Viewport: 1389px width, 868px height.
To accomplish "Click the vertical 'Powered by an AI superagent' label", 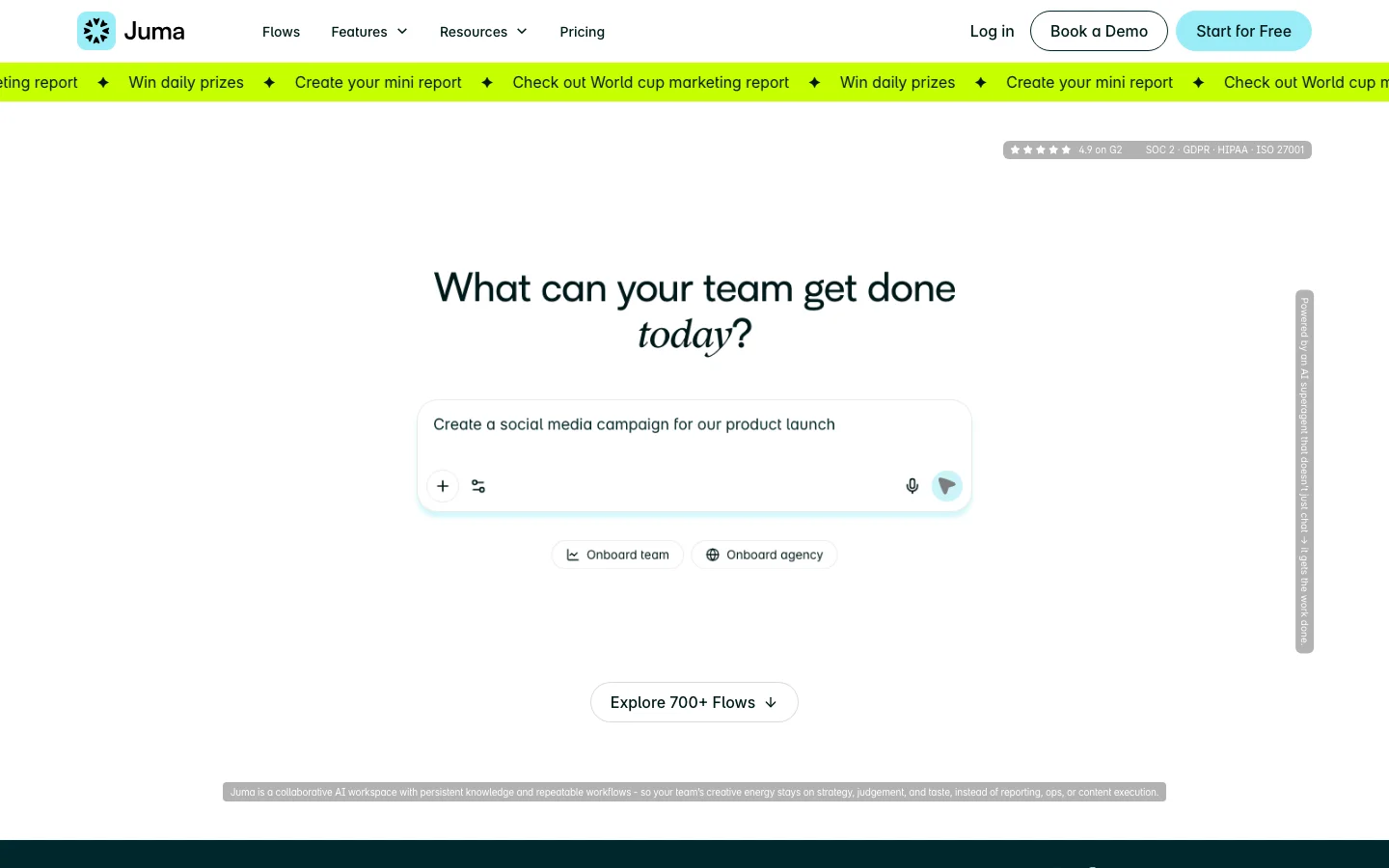I will point(1304,472).
